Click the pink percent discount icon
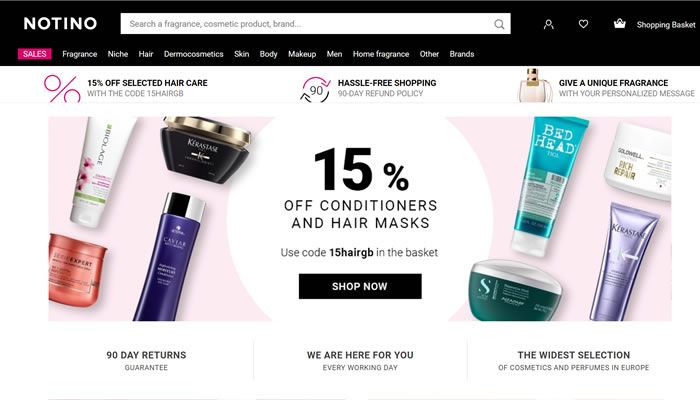700x400 pixels. 62,88
